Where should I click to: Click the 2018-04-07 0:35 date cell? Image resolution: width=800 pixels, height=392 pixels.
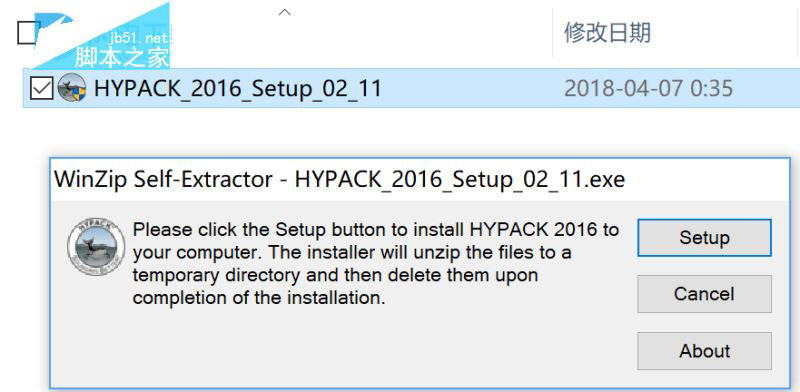click(648, 89)
